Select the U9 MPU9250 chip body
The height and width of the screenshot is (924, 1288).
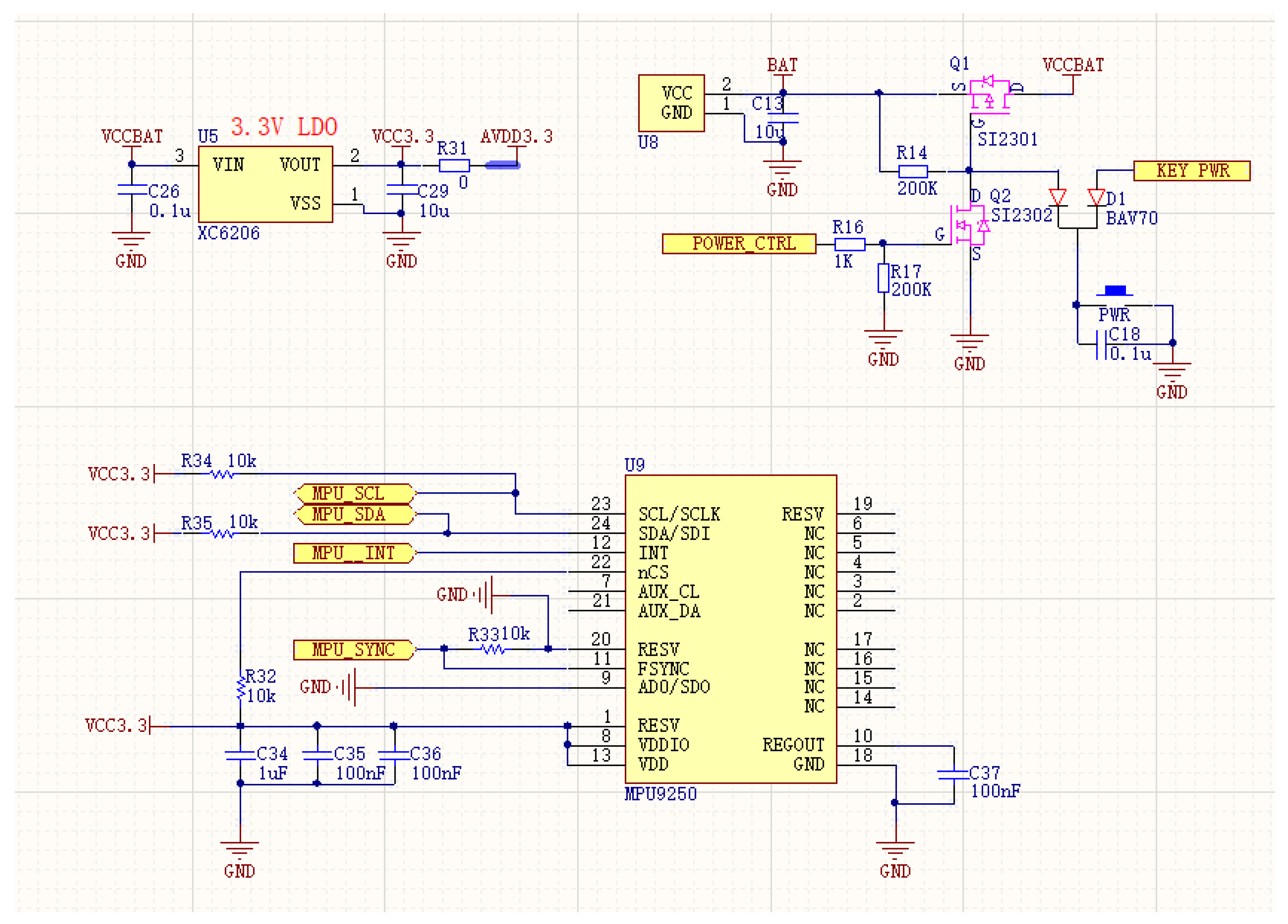coord(730,629)
